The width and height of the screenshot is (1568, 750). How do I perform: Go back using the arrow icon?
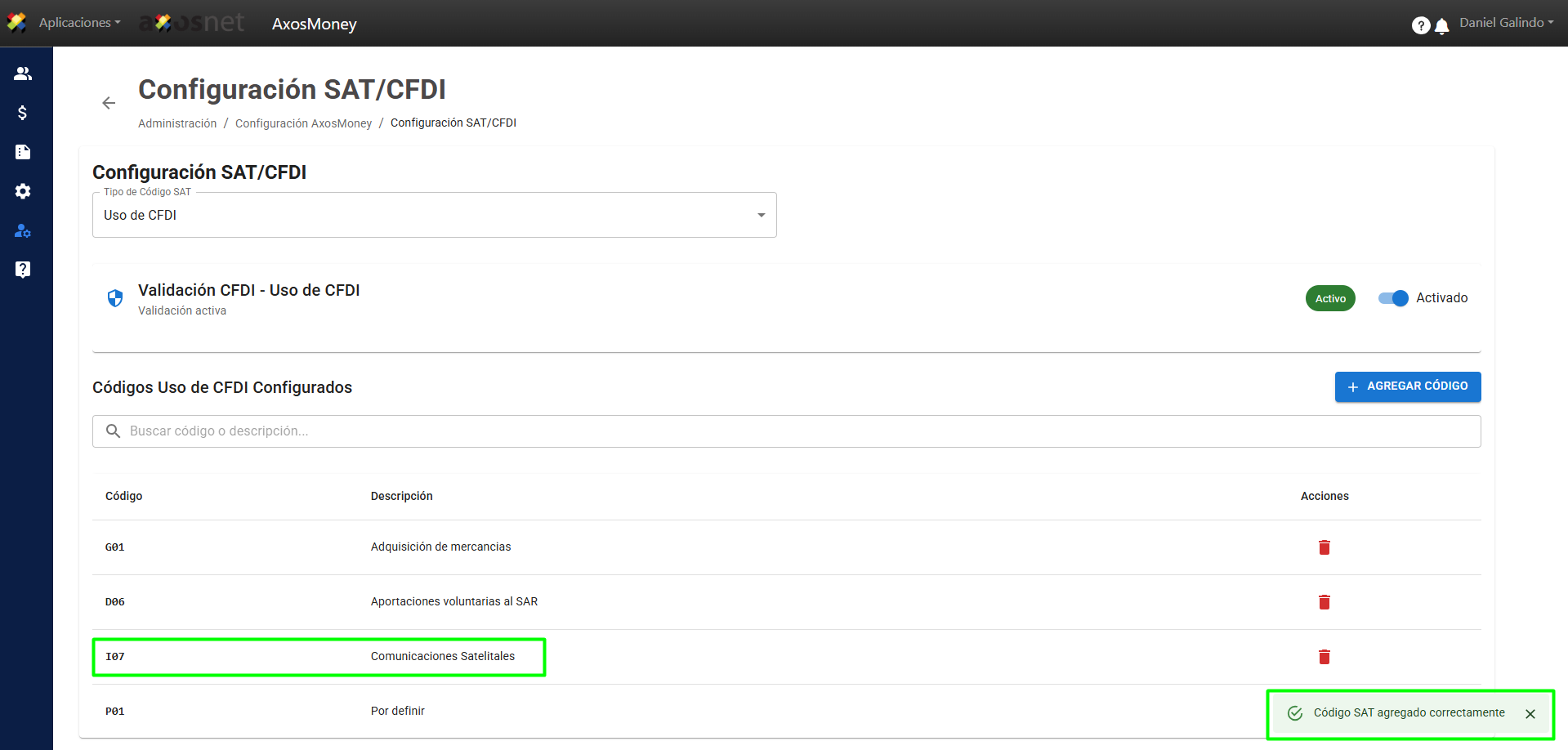point(109,103)
